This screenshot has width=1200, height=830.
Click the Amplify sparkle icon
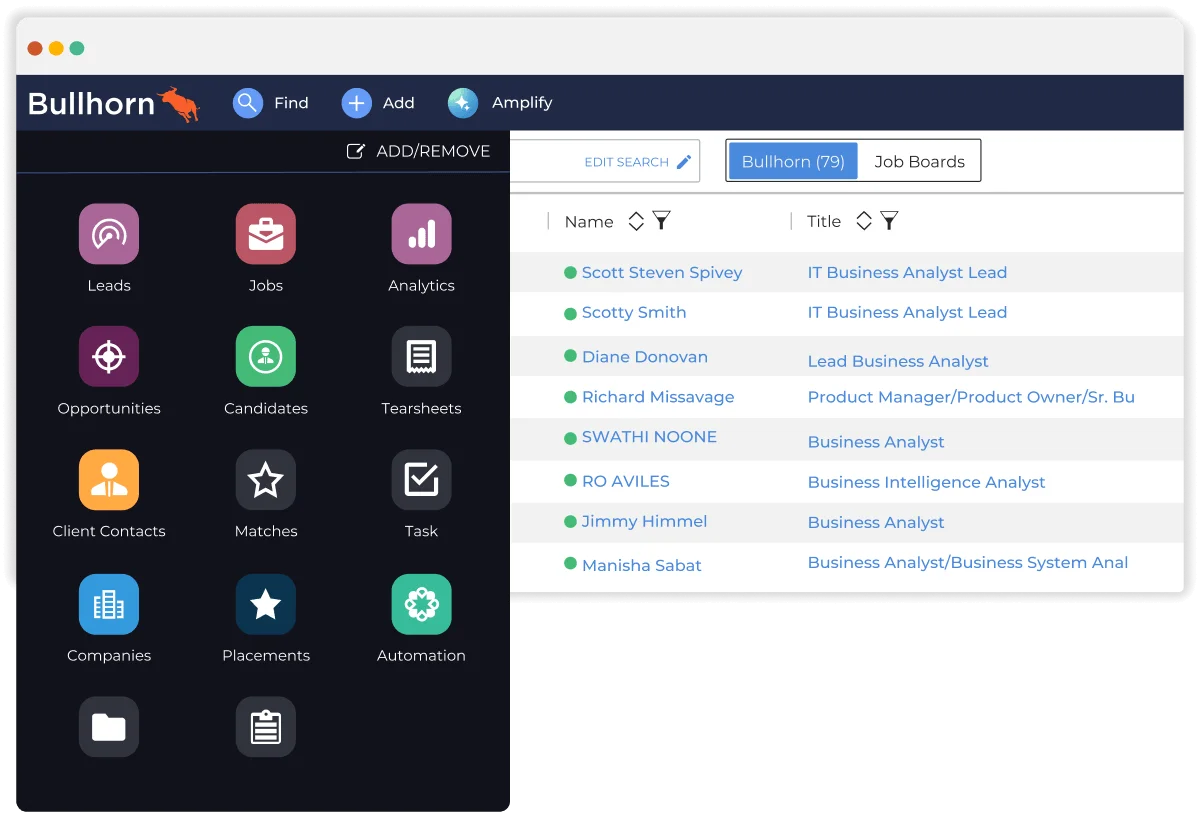point(463,103)
